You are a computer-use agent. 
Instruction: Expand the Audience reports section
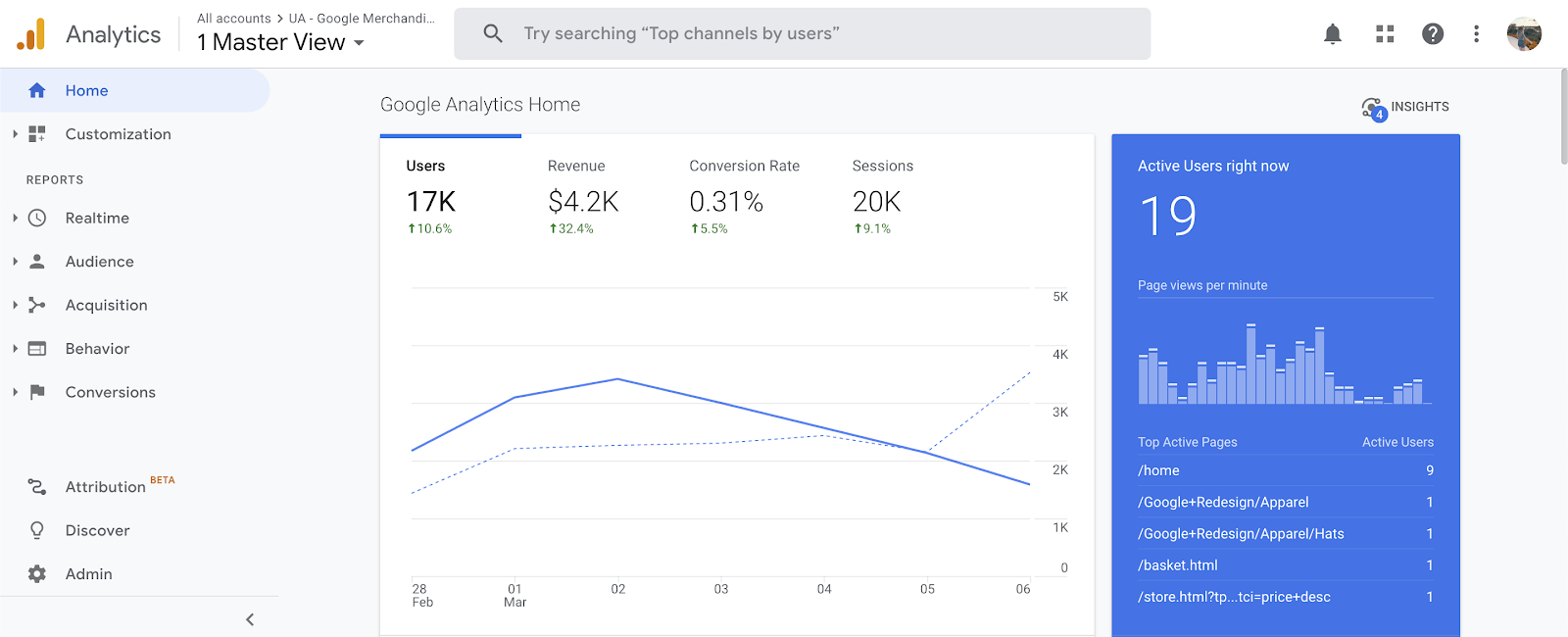click(x=16, y=262)
